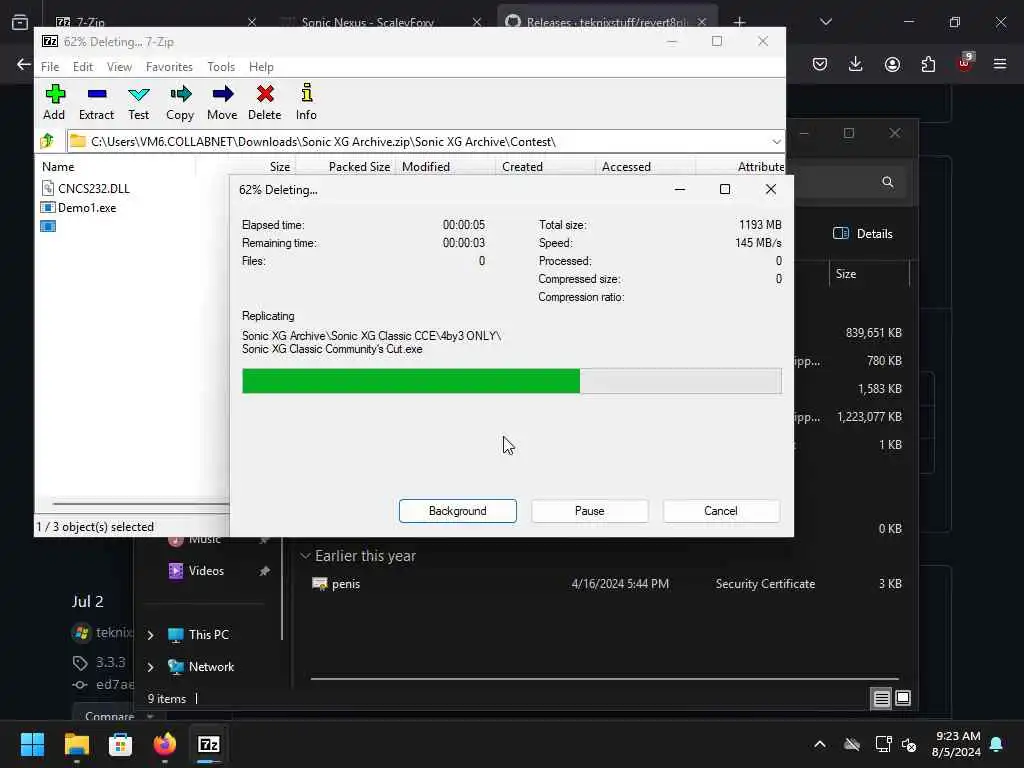Go back in Firefox
Screen dimensions: 1024x768
point(24,64)
